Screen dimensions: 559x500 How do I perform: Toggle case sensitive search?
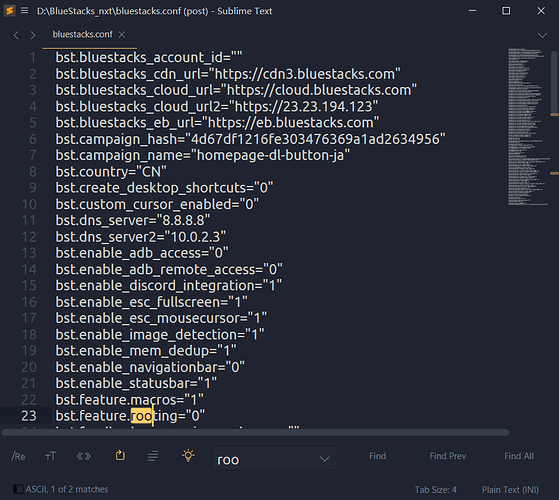point(51,456)
